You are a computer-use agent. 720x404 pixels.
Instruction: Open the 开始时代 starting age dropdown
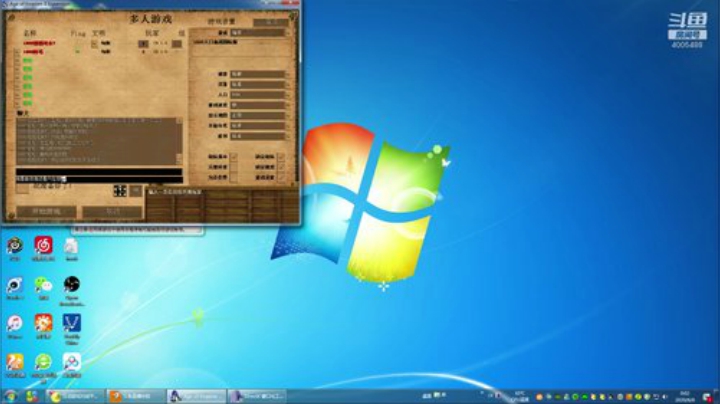click(260, 125)
